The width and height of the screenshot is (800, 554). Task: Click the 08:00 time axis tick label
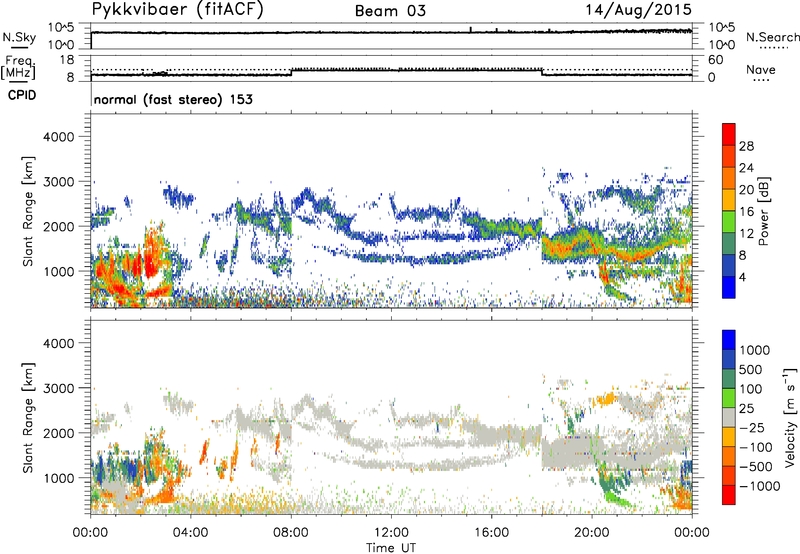tap(291, 533)
